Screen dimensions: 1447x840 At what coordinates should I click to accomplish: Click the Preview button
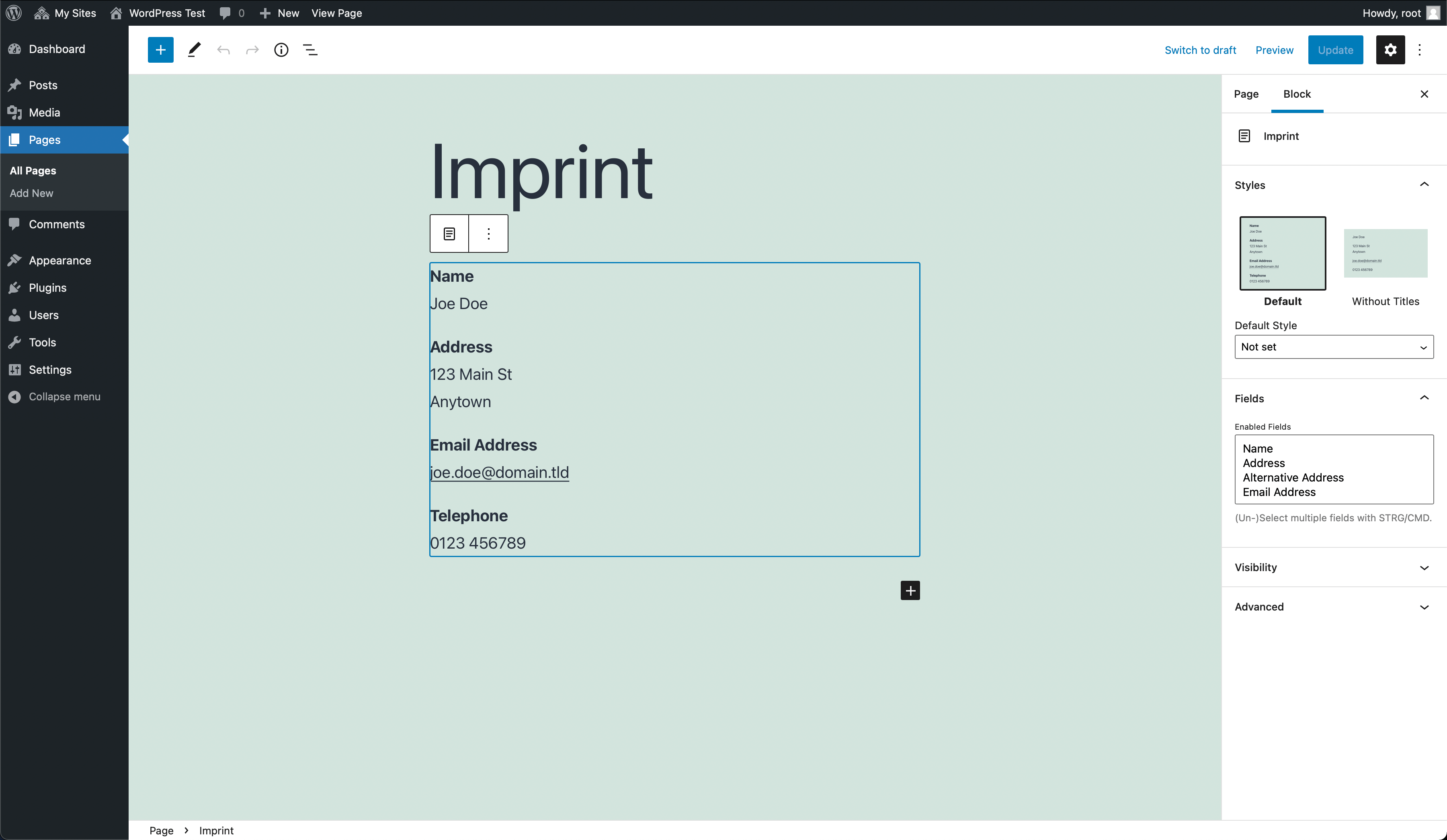[1274, 50]
